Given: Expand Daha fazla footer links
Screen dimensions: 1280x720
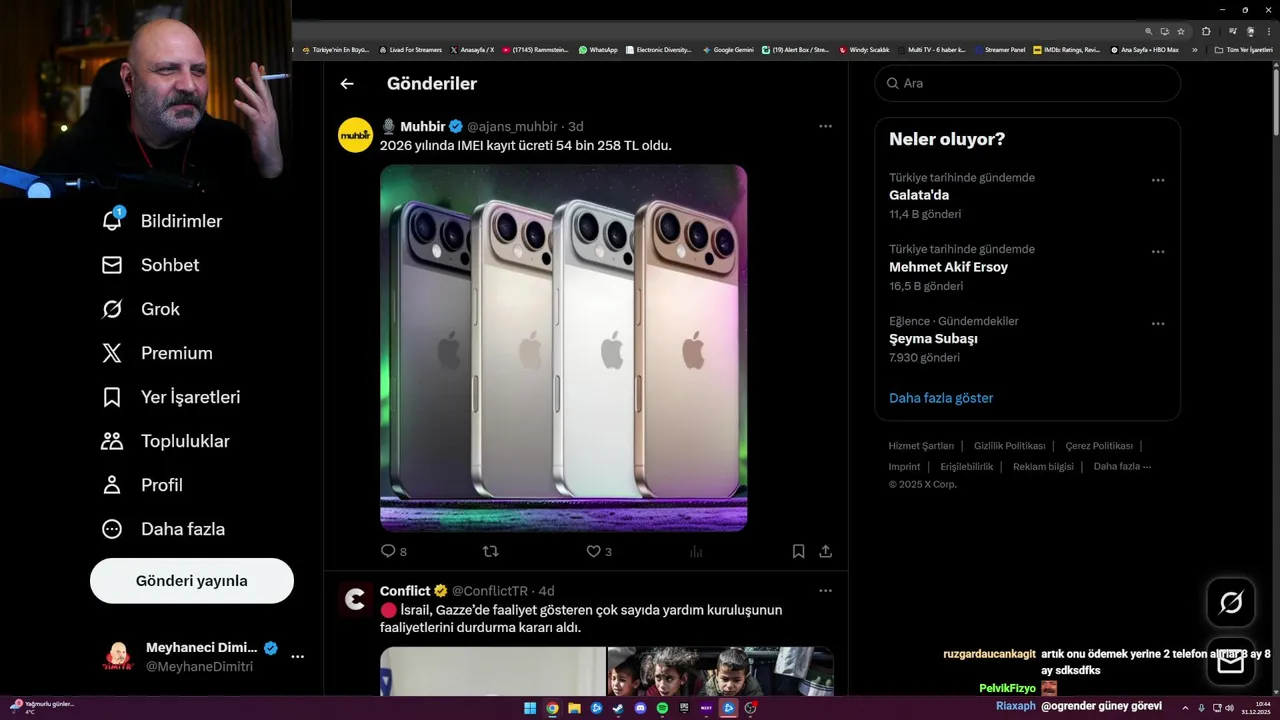Looking at the screenshot, I should (1122, 466).
